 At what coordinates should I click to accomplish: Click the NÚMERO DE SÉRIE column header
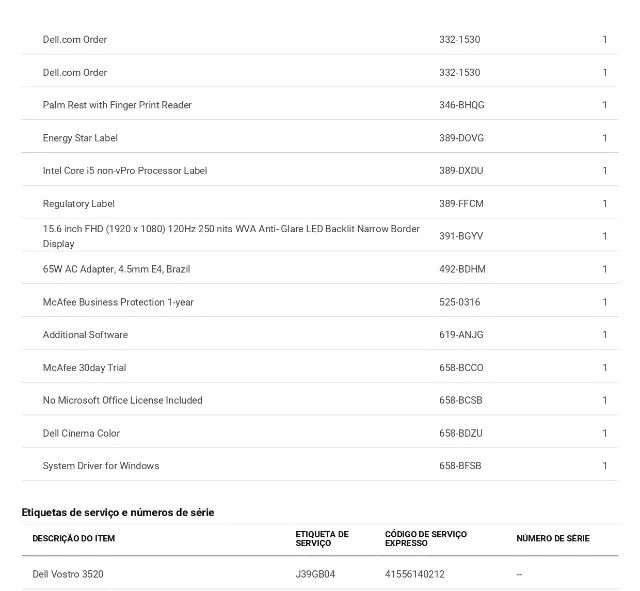click(x=553, y=538)
